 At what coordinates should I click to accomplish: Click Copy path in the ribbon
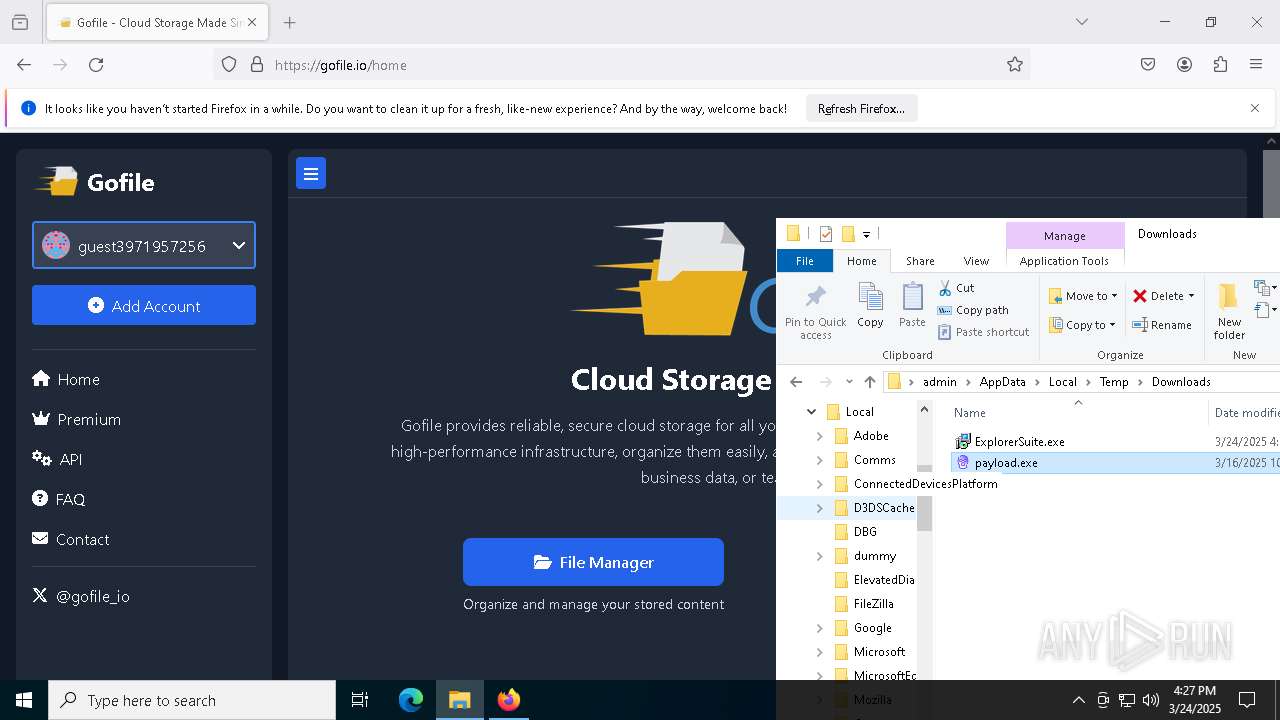coord(973,310)
